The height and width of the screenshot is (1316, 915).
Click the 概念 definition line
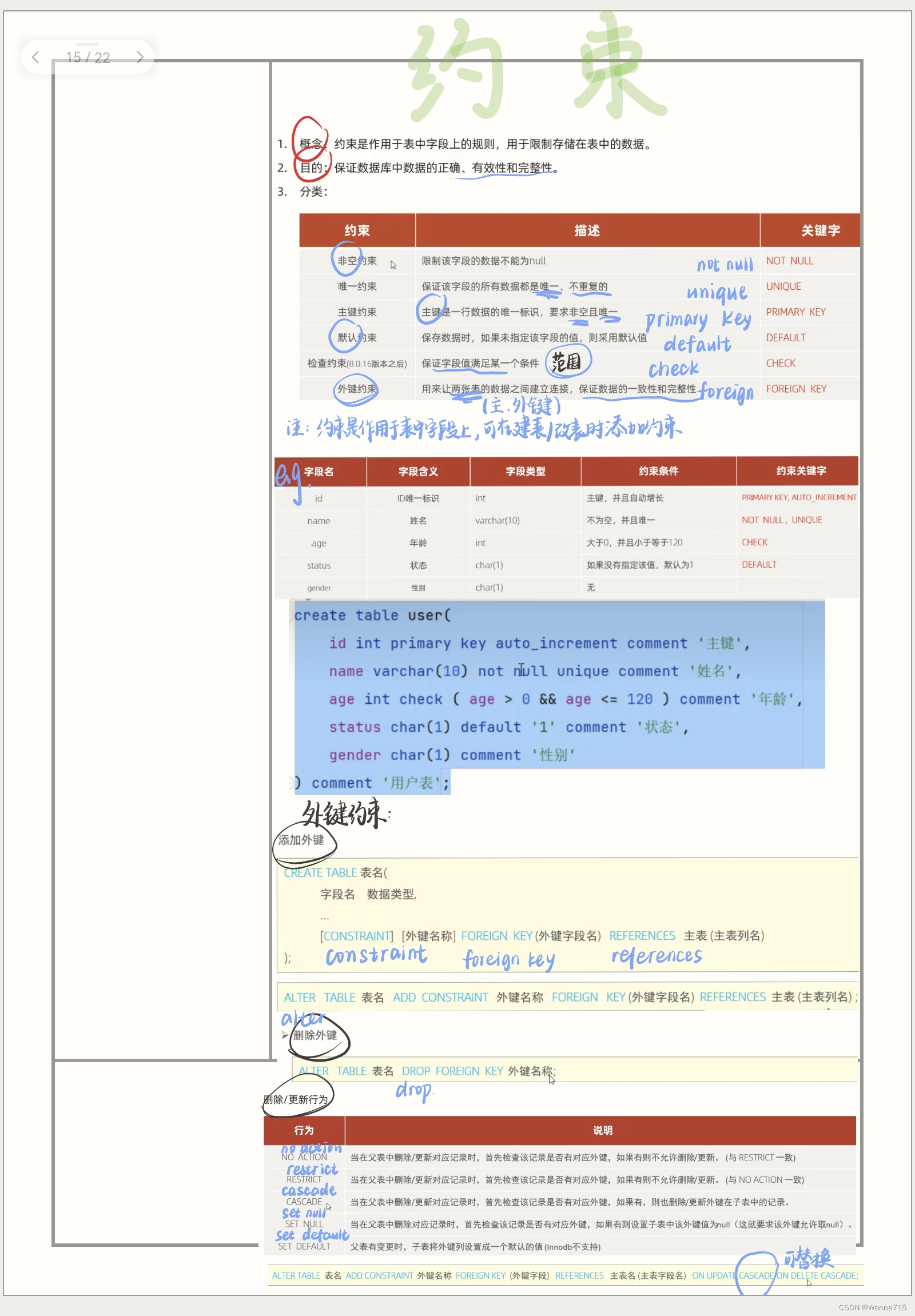point(465,144)
